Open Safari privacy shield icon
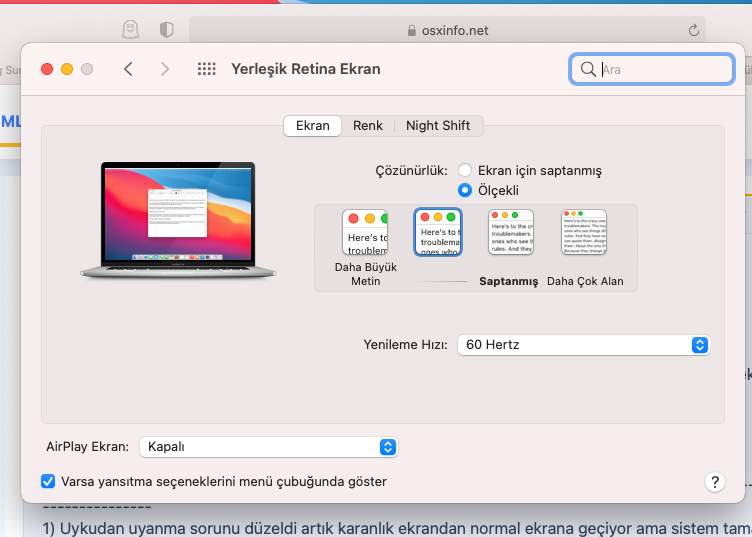This screenshot has height=537, width=752. pyautogui.click(x=166, y=30)
